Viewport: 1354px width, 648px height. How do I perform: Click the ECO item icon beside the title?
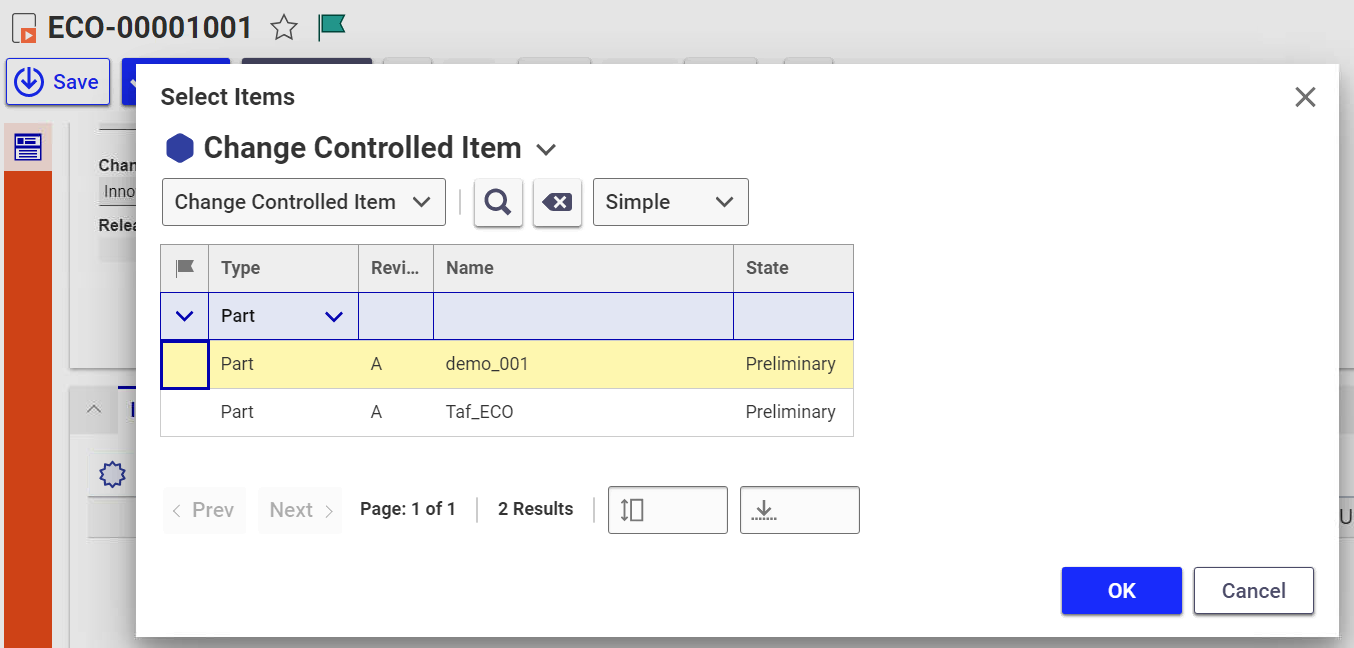tap(26, 29)
